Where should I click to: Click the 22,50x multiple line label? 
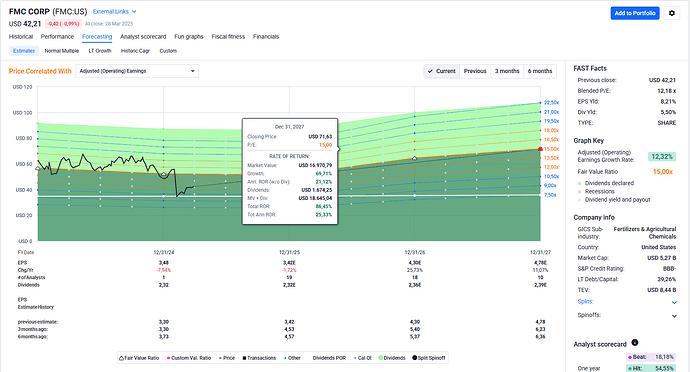(551, 103)
